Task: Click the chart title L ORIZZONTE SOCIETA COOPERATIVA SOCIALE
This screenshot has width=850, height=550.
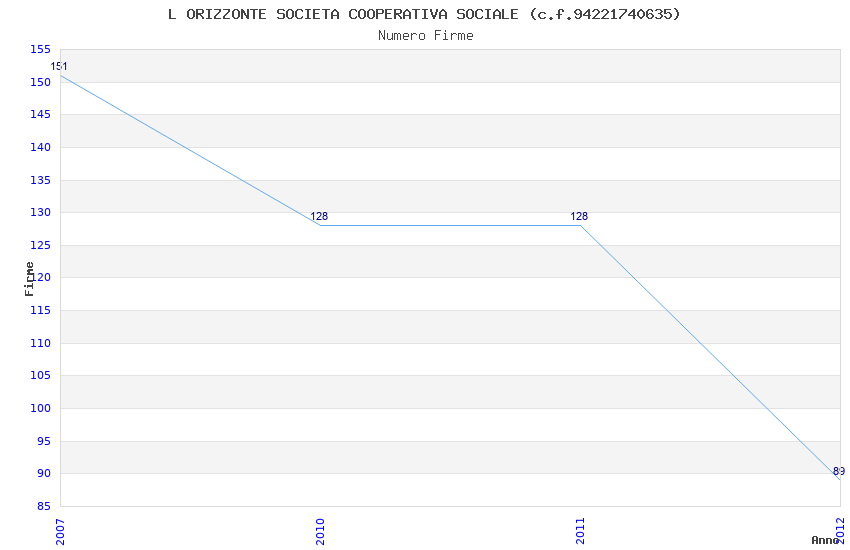Action: click(424, 14)
